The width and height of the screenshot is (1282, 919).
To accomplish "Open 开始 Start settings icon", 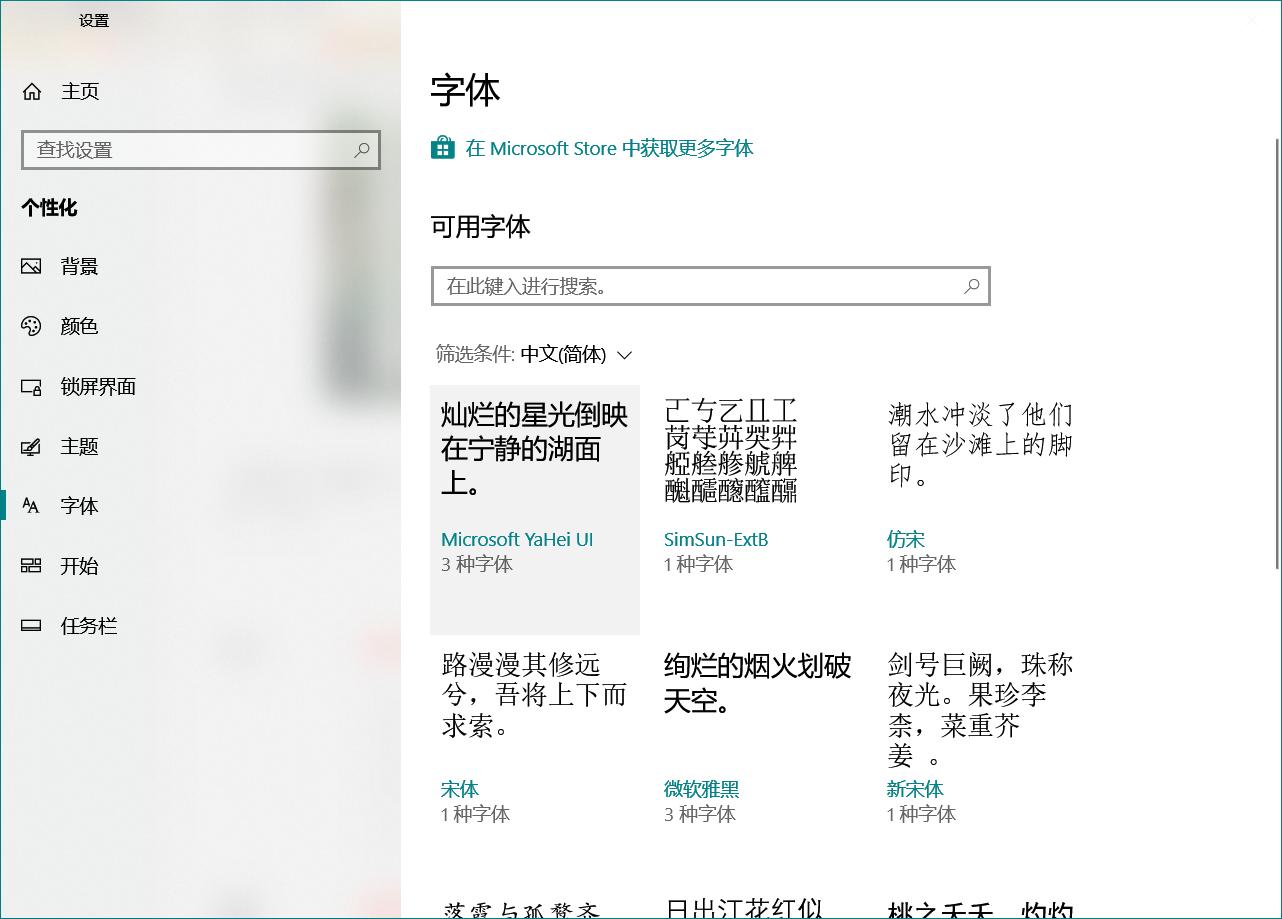I will click(31, 566).
